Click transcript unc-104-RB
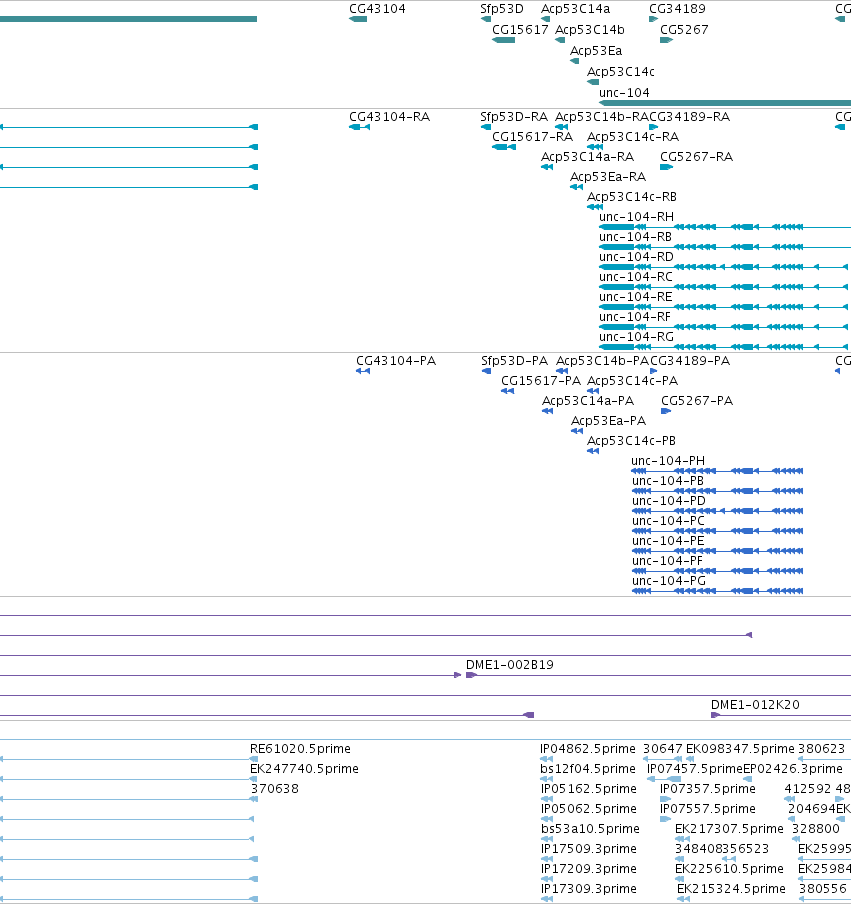851x904 pixels. click(x=635, y=236)
